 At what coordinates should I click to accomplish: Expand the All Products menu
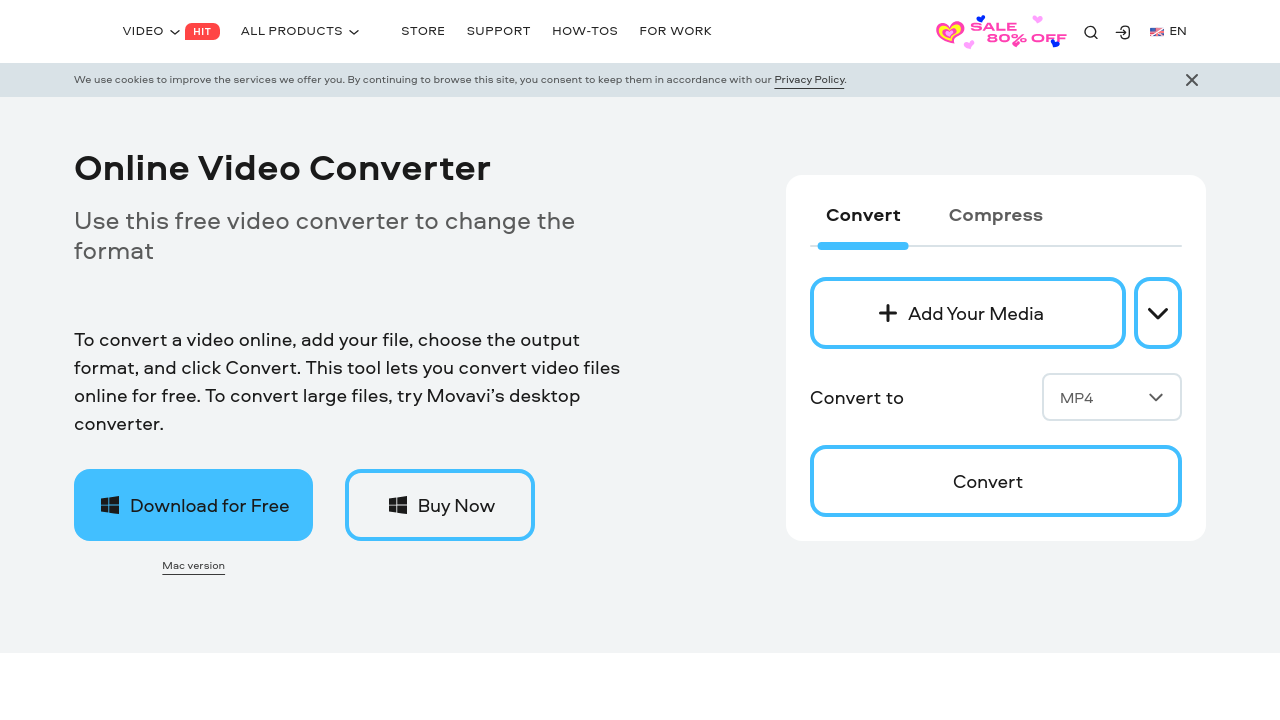[x=299, y=32]
